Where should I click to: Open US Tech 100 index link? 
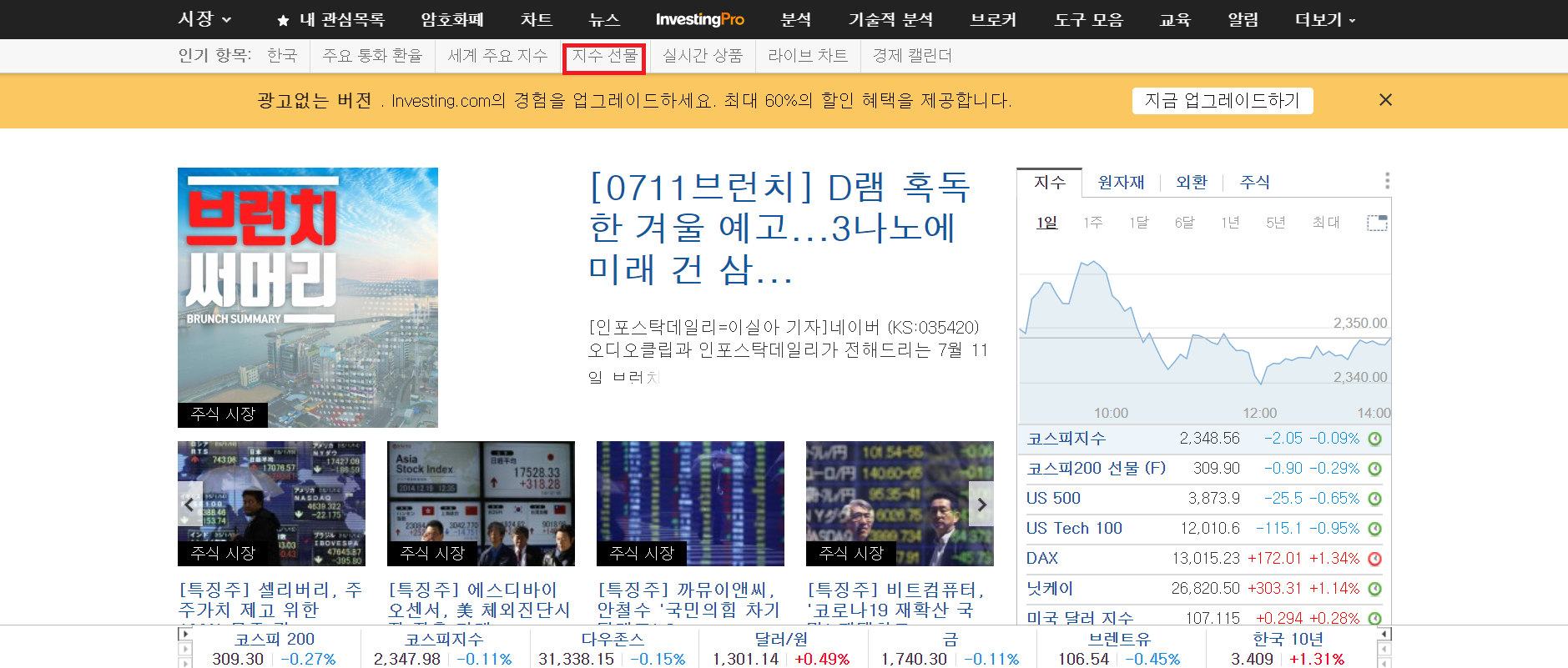pos(1074,529)
